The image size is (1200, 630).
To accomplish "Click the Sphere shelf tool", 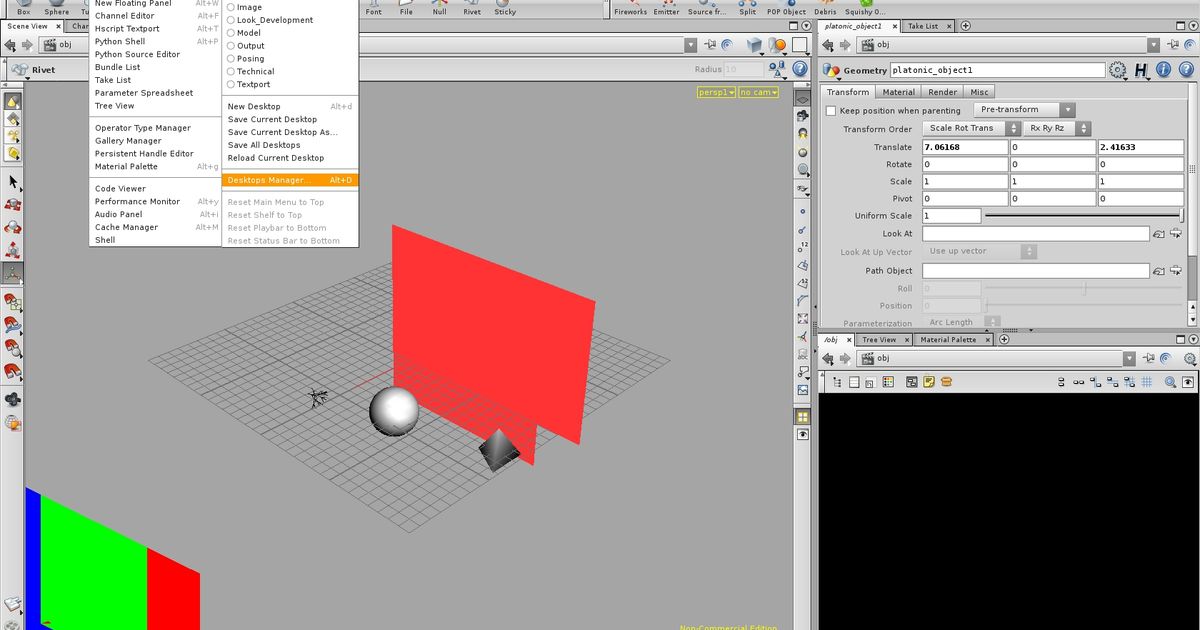I will [x=57, y=7].
